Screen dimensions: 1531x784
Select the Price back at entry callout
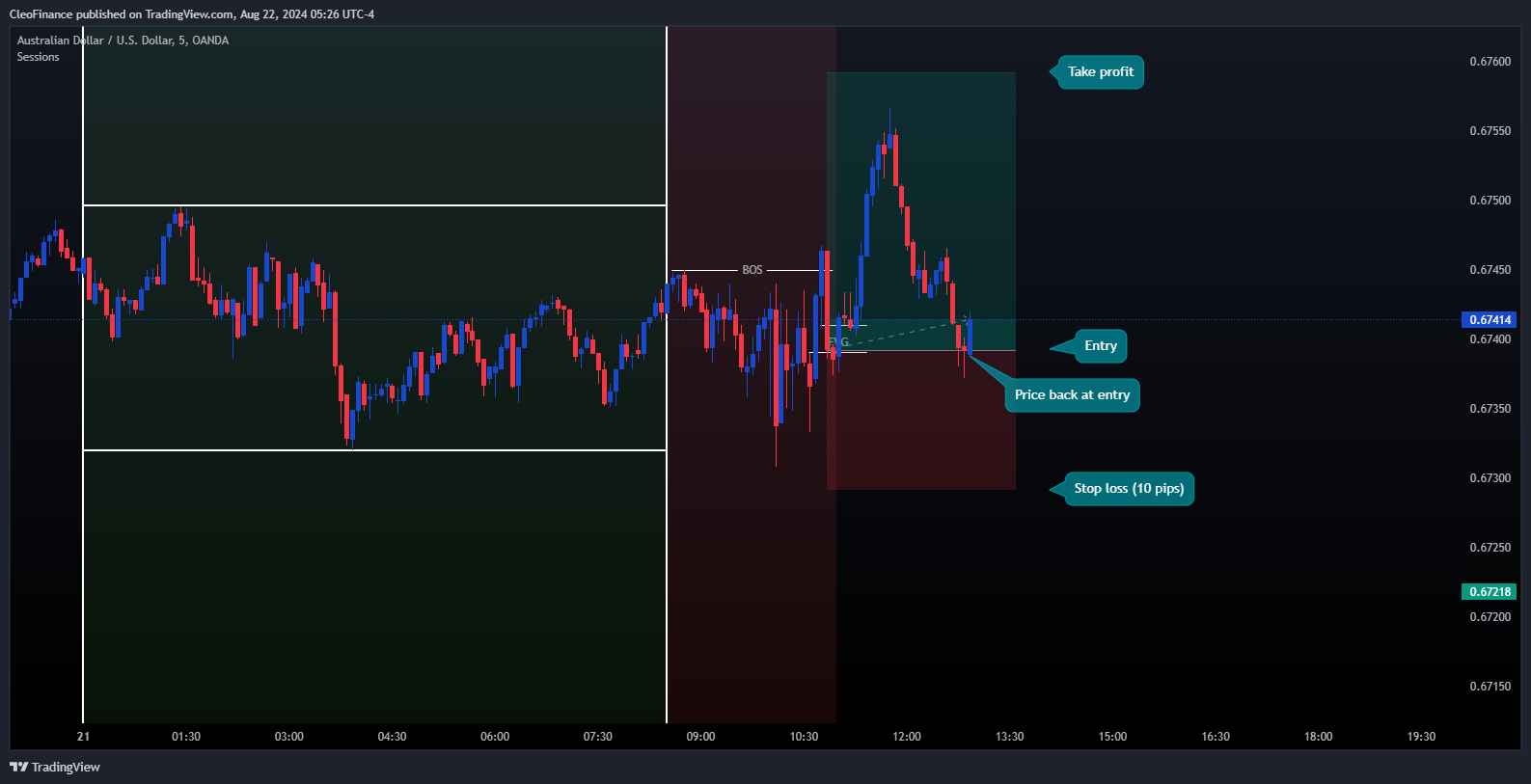[1072, 395]
